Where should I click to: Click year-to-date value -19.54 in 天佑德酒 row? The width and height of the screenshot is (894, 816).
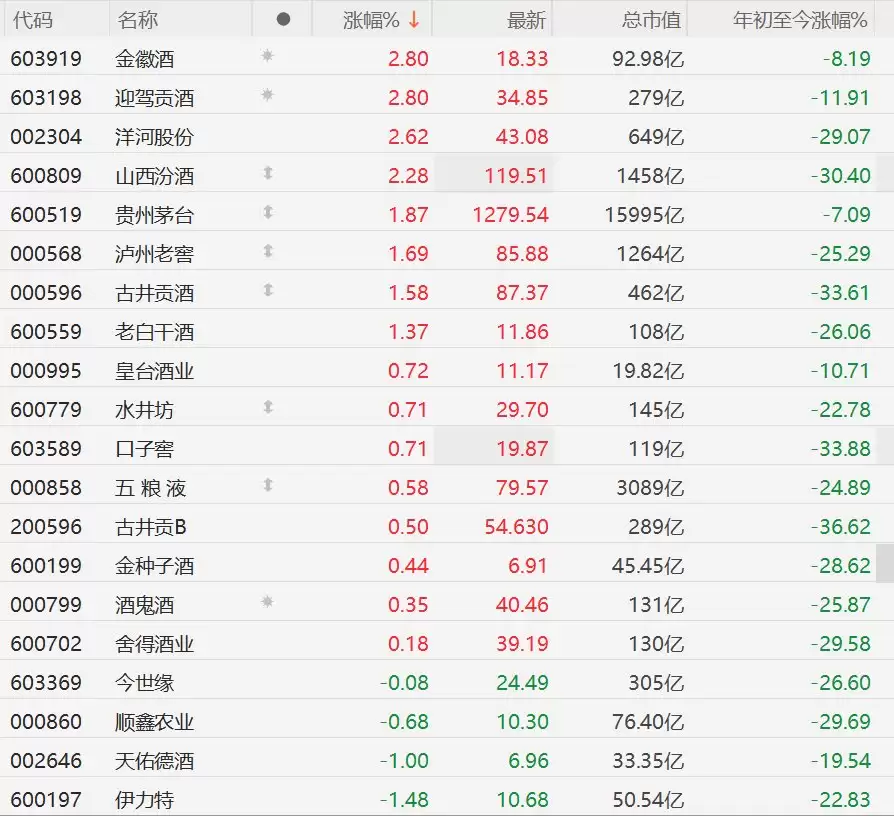[841, 761]
